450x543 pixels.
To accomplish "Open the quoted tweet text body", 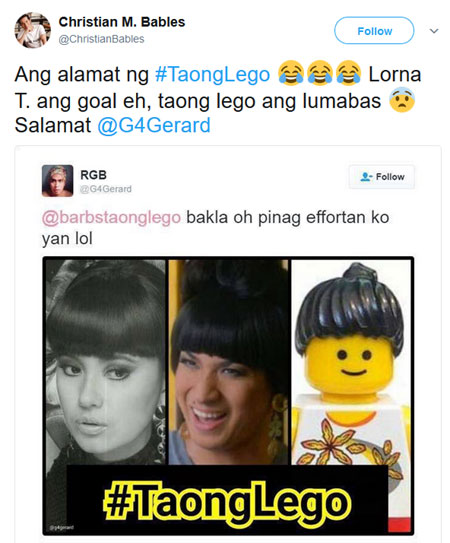I will point(215,228).
